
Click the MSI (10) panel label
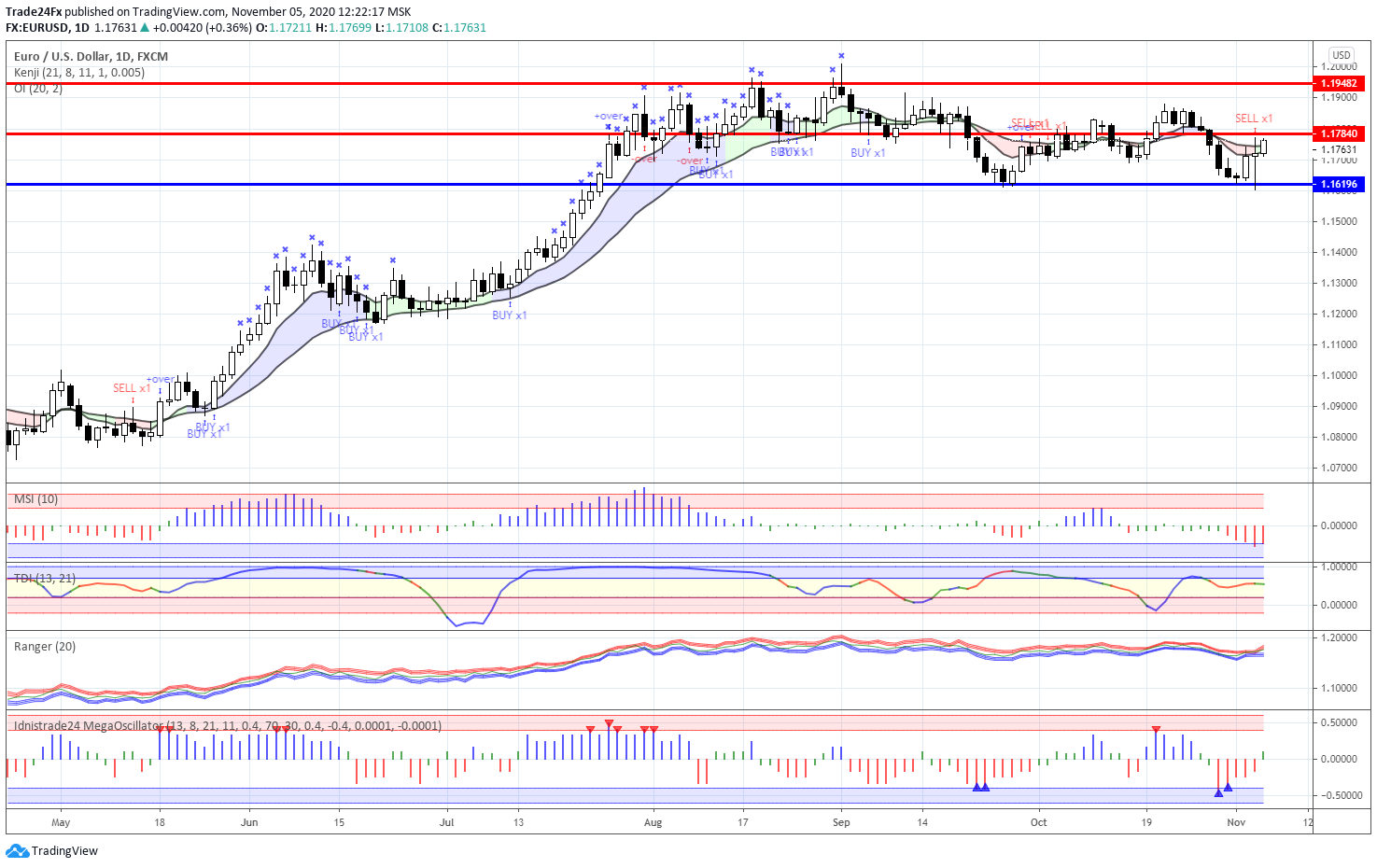36,499
